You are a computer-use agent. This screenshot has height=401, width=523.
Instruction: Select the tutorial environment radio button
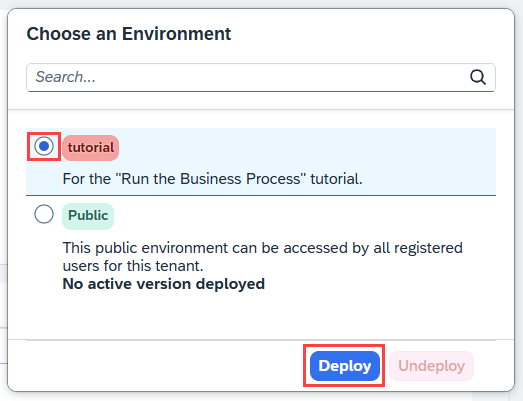[44, 146]
